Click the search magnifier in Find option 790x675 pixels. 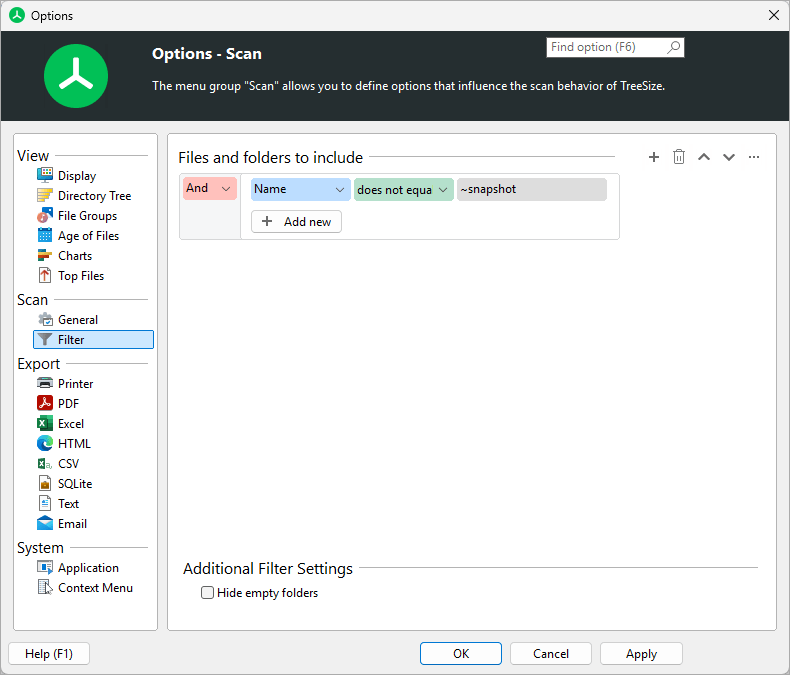pos(674,47)
